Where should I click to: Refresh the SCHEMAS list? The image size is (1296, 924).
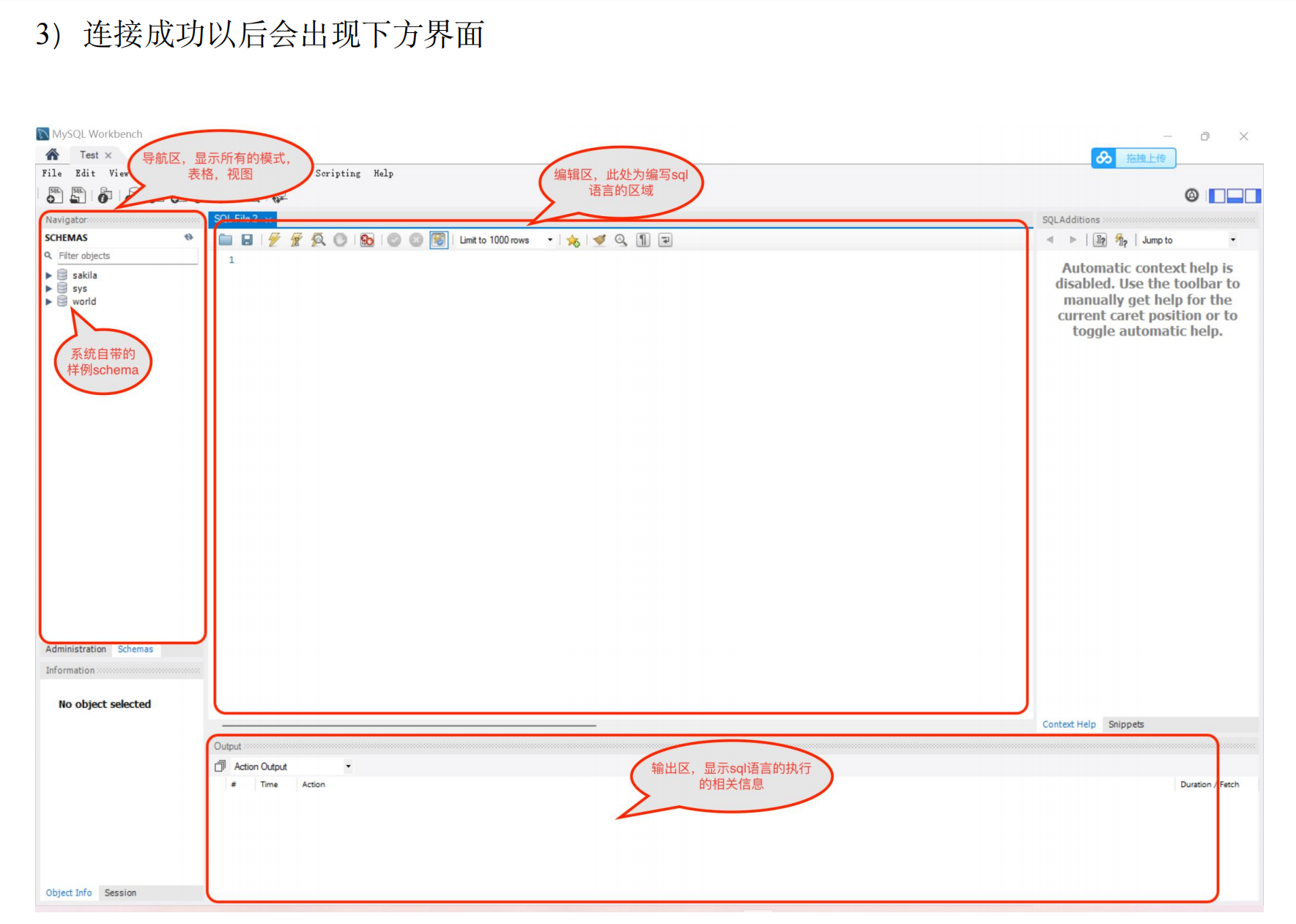click(188, 237)
